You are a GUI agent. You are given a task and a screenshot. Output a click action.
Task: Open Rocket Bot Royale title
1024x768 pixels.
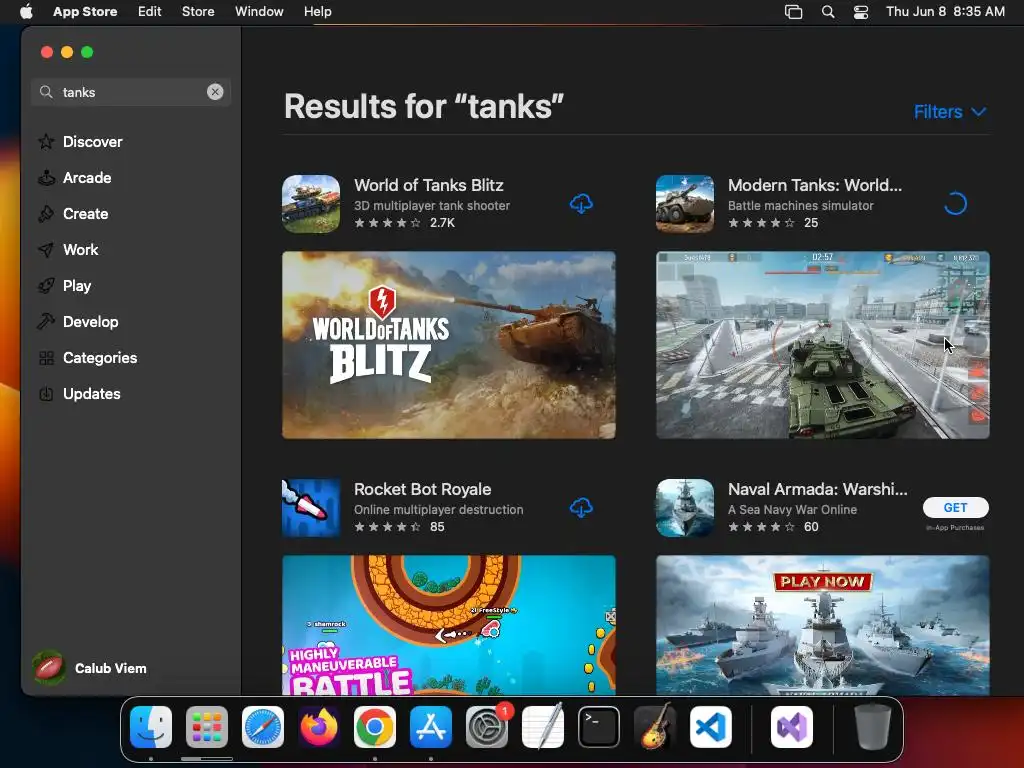(423, 489)
